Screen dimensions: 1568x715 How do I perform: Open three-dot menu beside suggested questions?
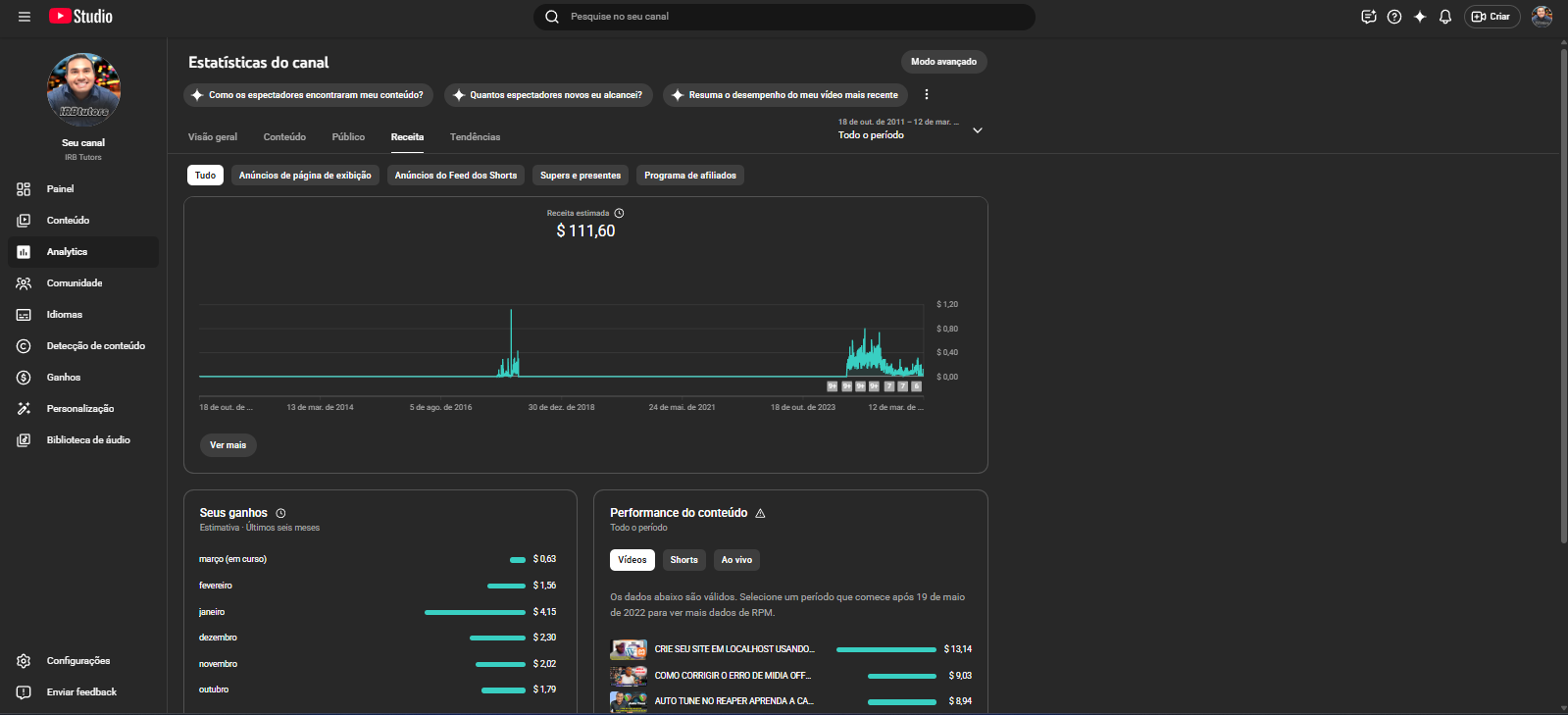(926, 95)
